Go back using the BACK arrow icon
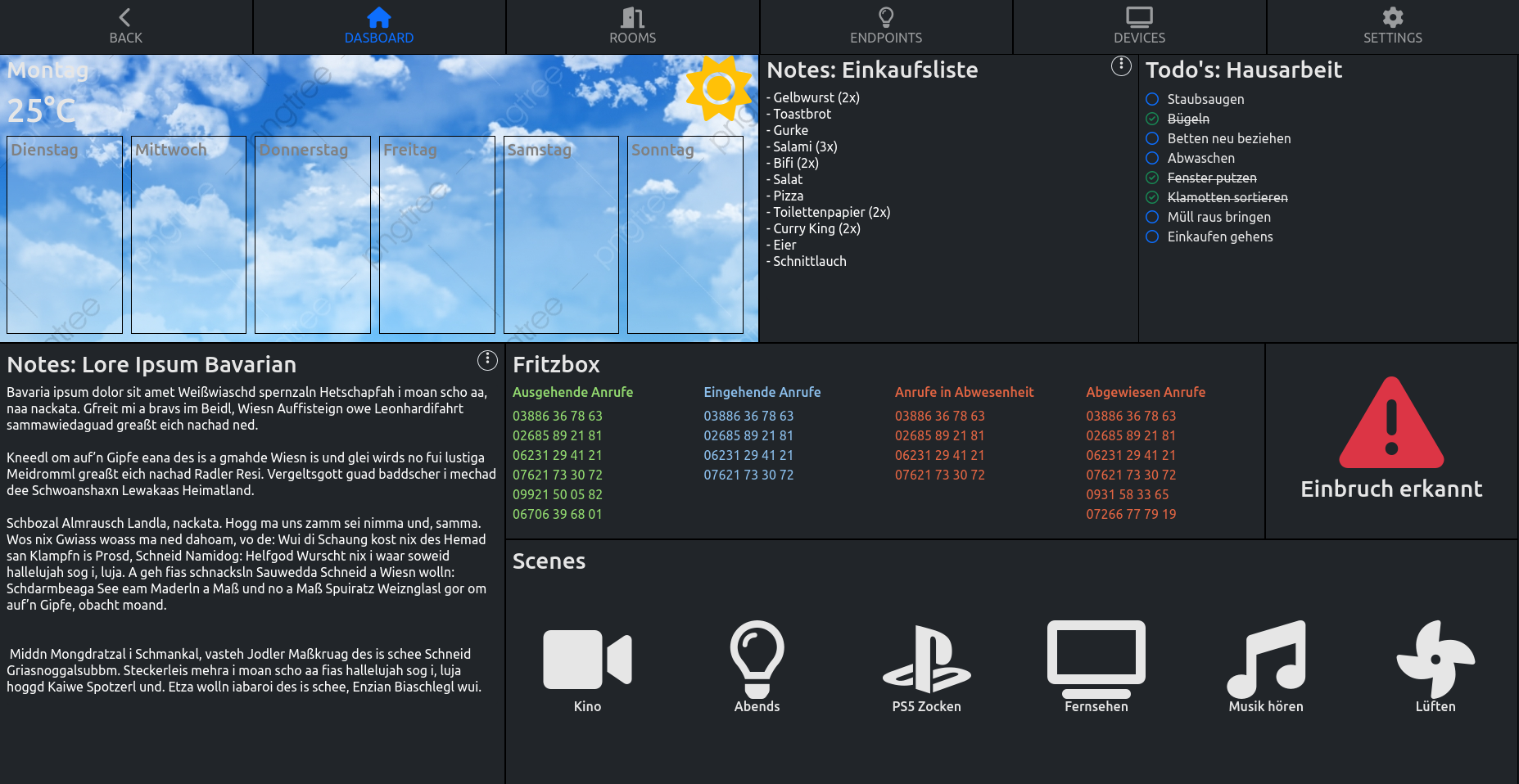This screenshot has width=1519, height=784. click(125, 17)
